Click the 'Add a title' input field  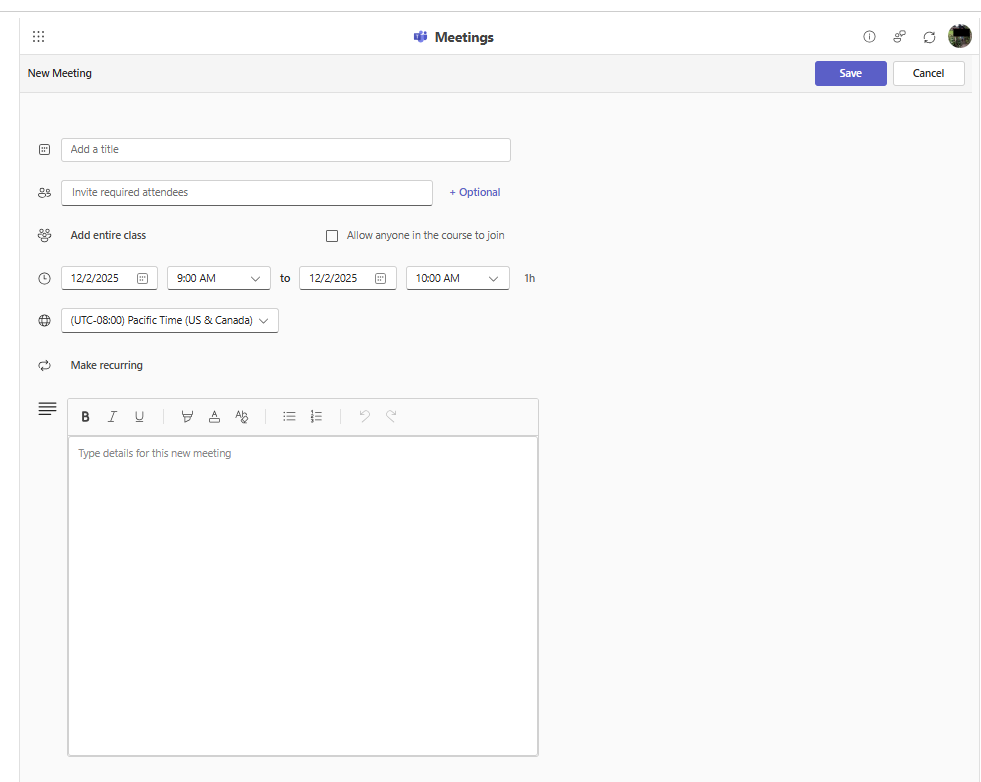click(x=285, y=149)
